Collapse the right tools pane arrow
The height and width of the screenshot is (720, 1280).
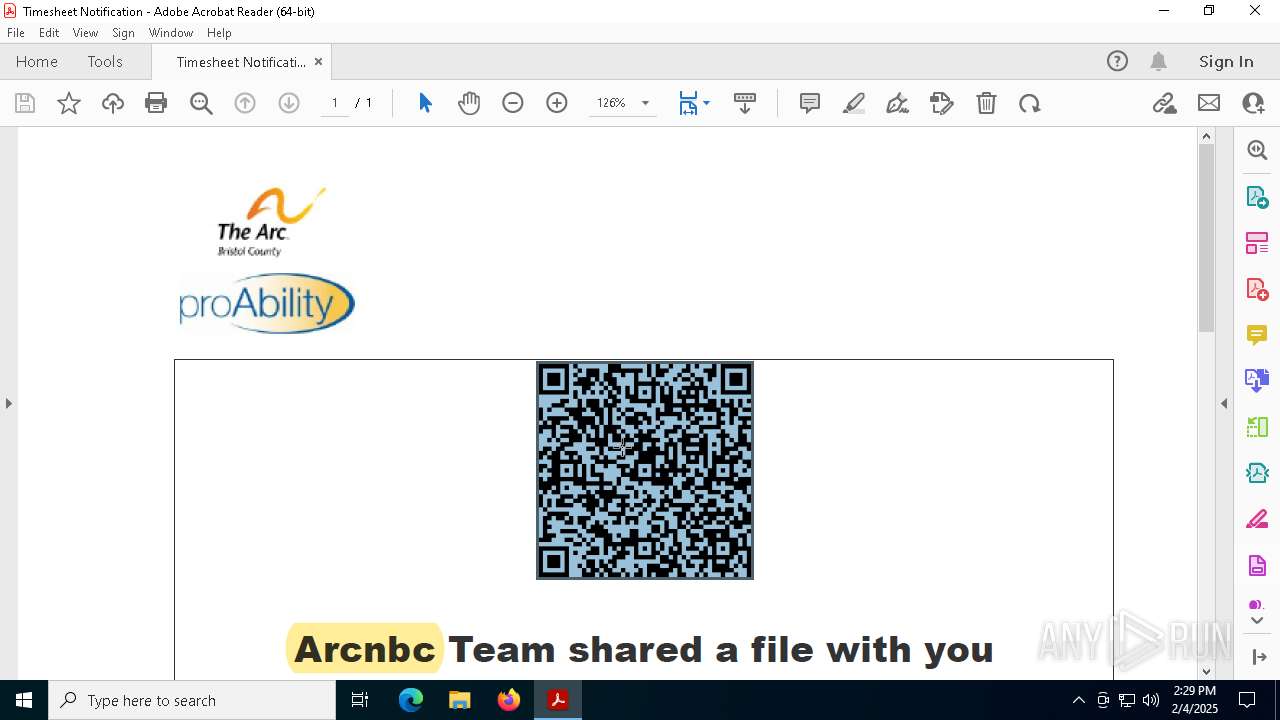click(x=1224, y=403)
